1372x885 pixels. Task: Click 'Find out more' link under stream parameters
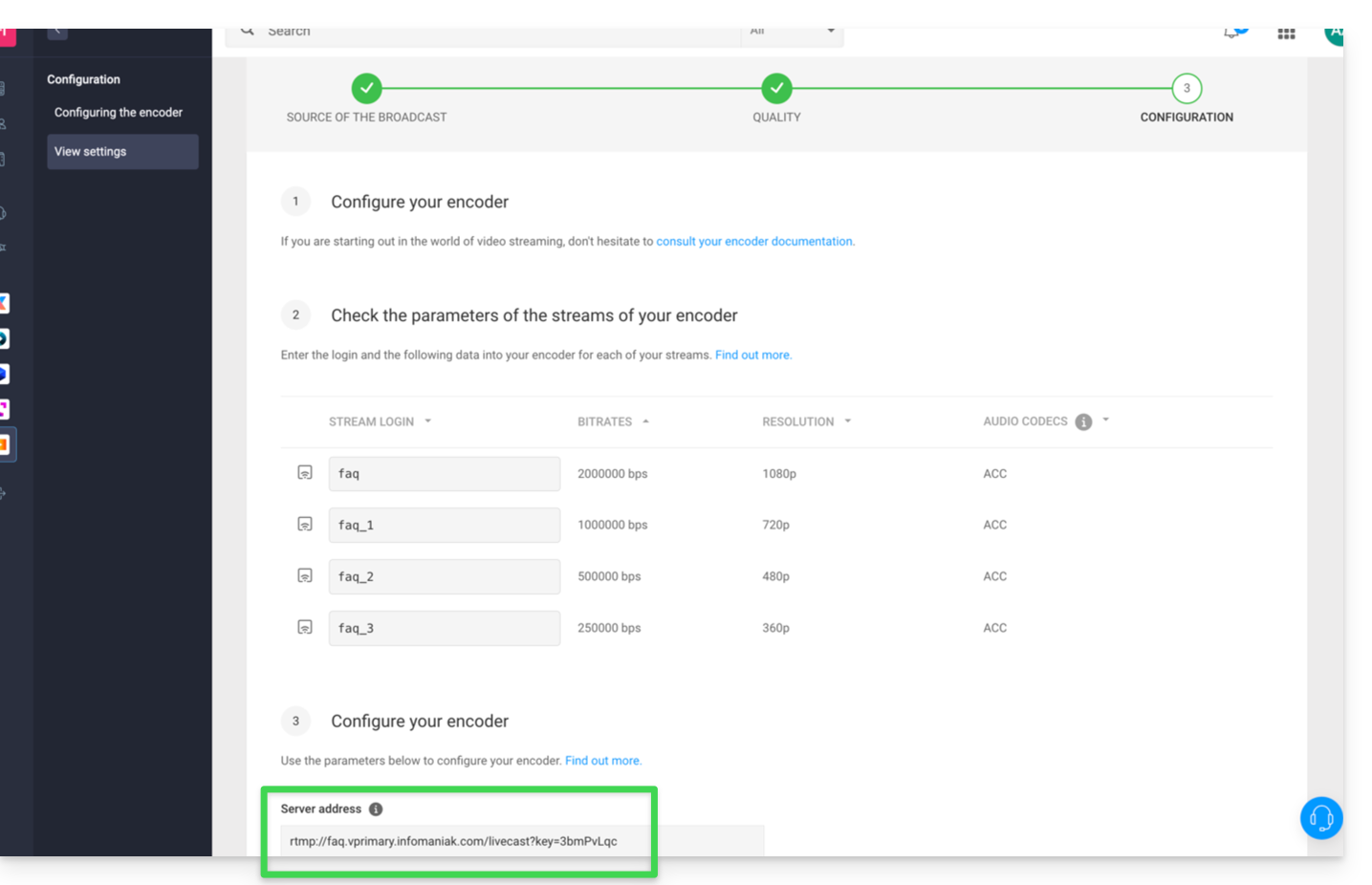click(x=752, y=356)
